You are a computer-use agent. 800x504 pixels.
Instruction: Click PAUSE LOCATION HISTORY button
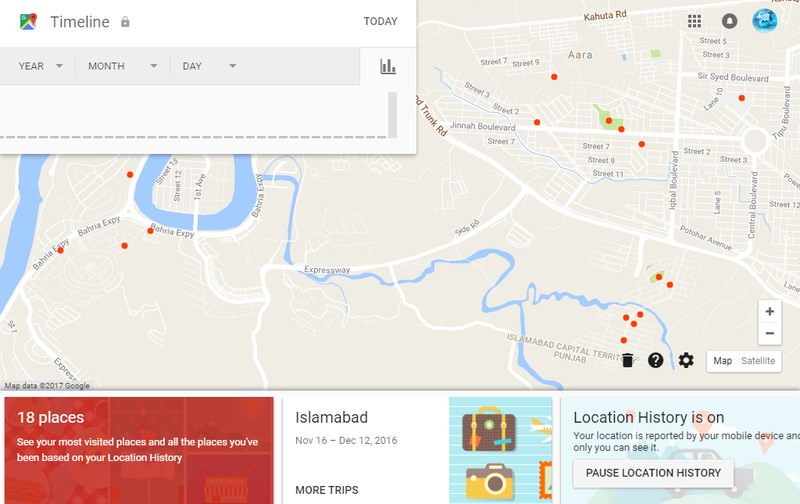653,473
